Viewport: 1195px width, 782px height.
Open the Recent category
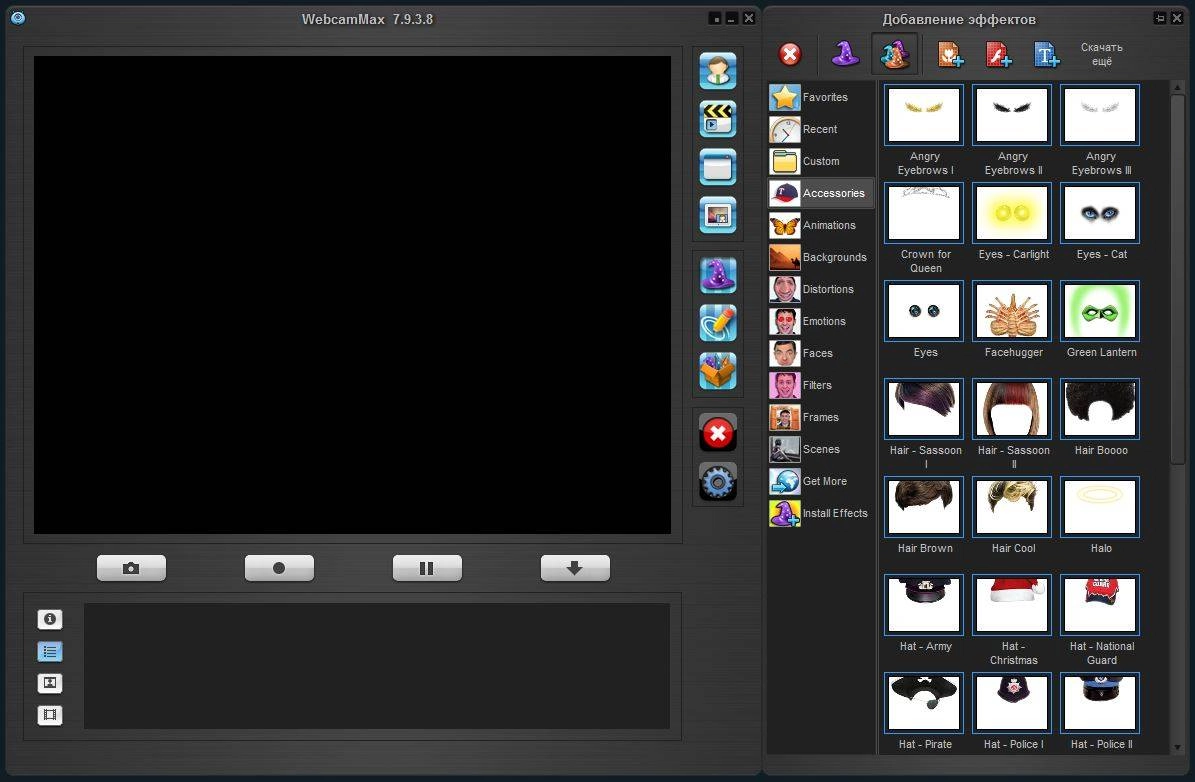pos(821,130)
